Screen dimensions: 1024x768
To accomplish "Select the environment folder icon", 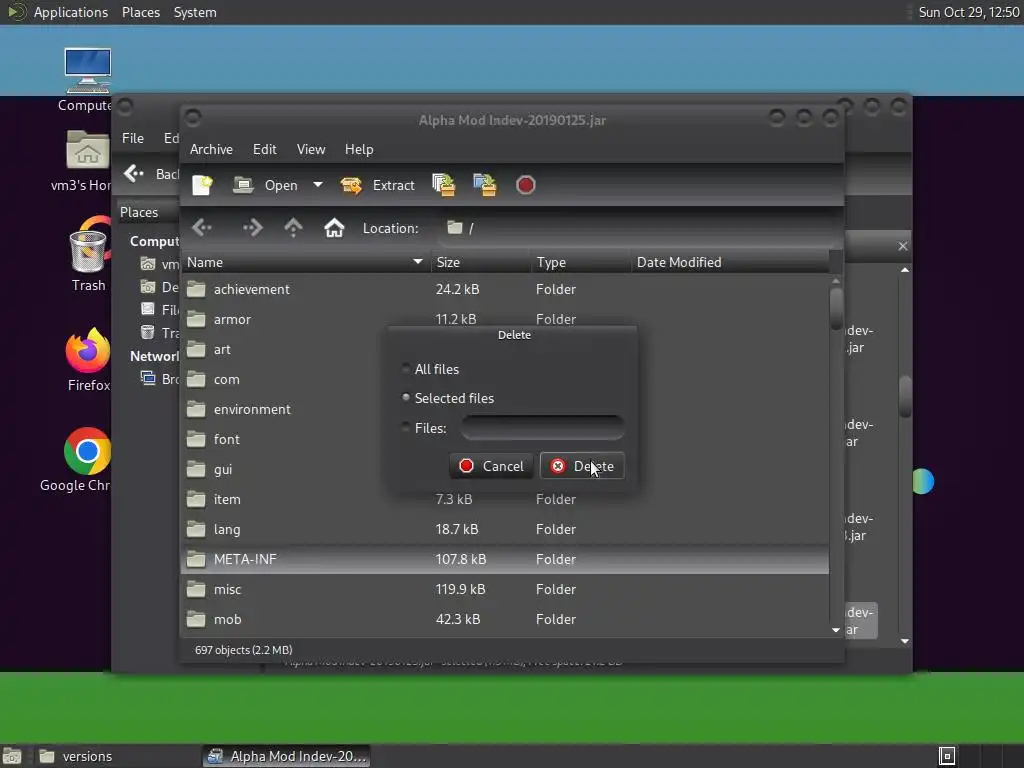I will pyautogui.click(x=196, y=409).
